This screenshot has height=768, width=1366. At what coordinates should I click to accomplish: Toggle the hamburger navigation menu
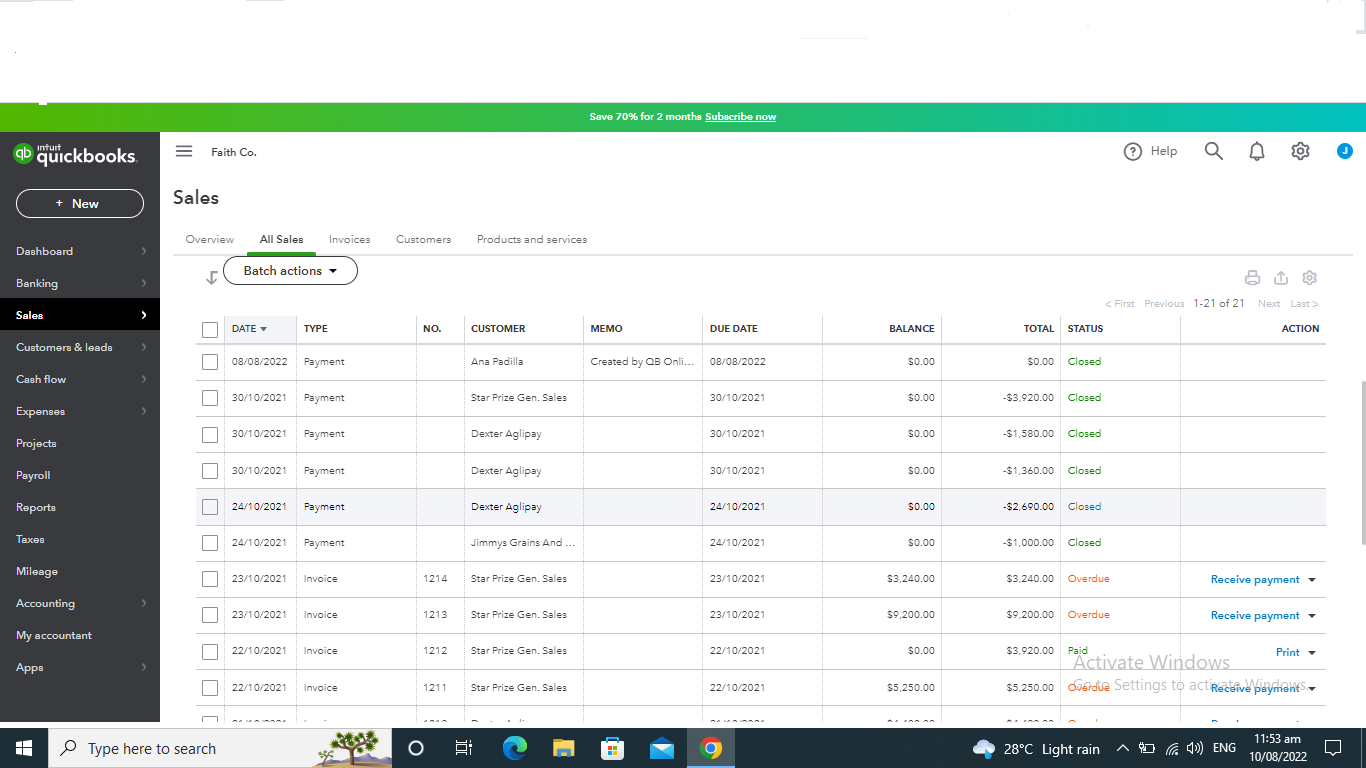click(184, 151)
